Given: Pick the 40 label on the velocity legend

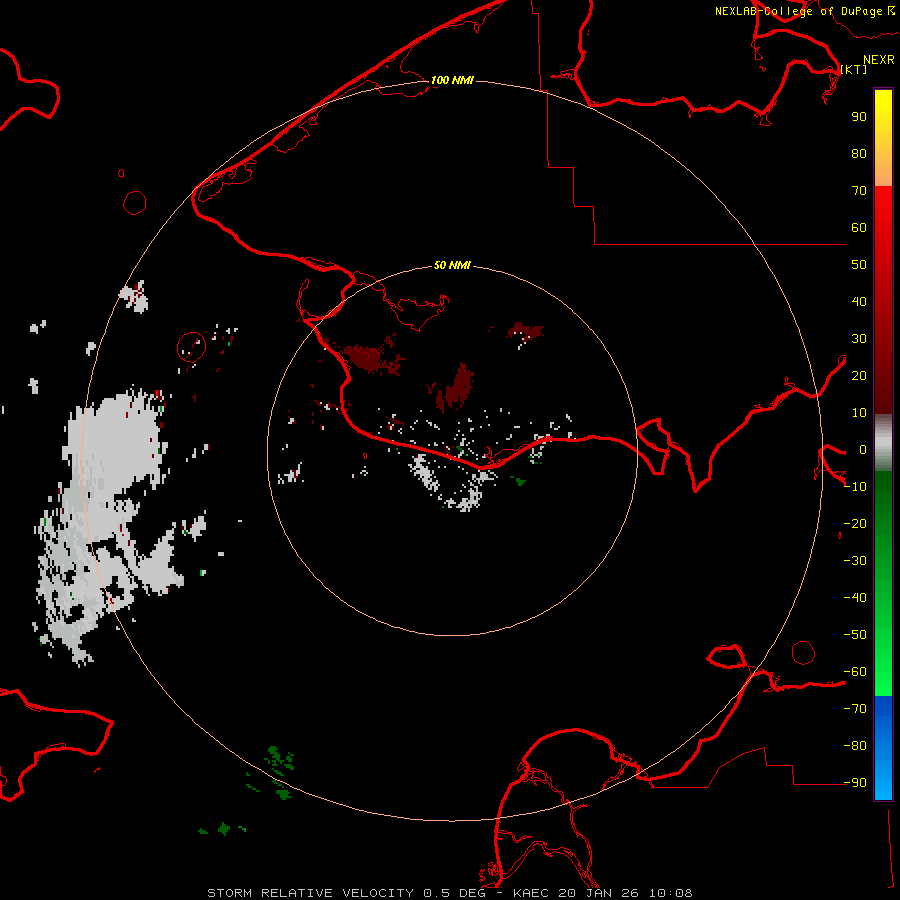Looking at the screenshot, I should 859,302.
